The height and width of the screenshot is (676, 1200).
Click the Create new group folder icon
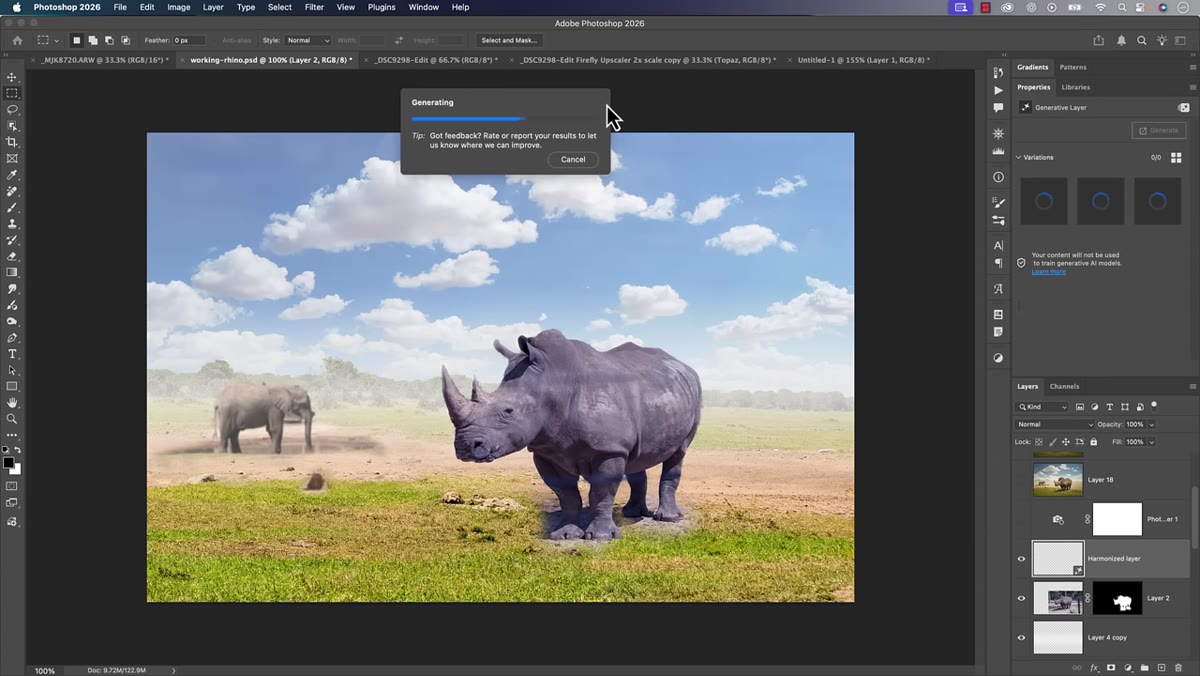point(1145,667)
